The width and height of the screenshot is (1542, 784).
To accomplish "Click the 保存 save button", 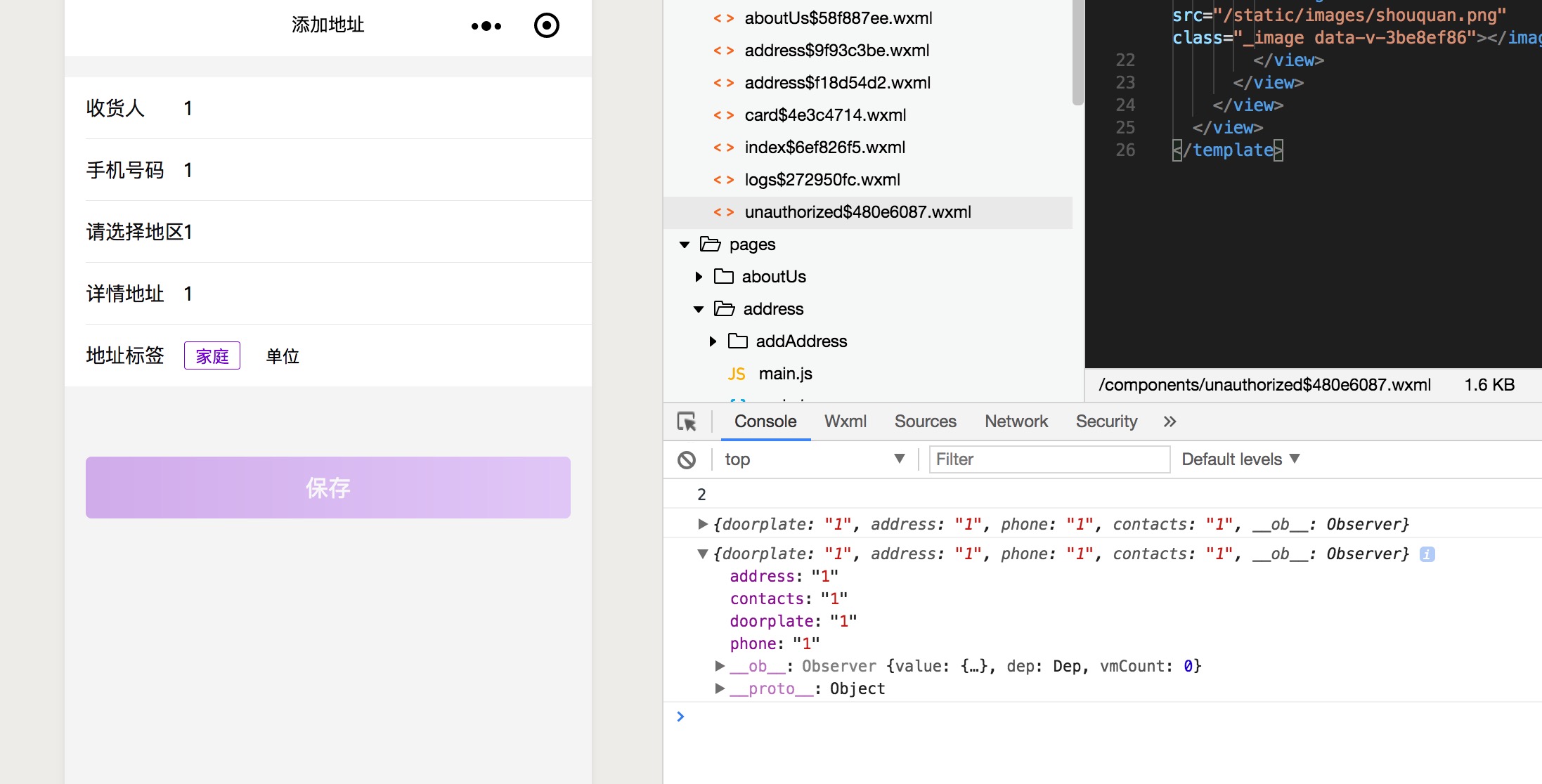I will [328, 487].
